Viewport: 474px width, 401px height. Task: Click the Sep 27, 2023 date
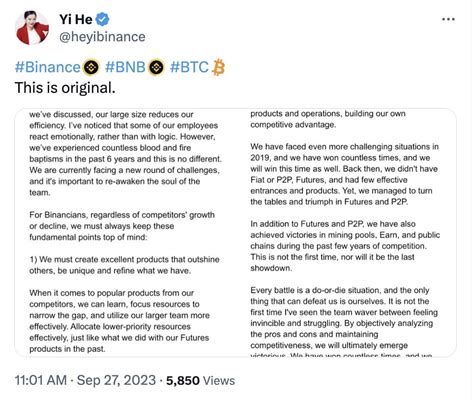click(x=116, y=380)
